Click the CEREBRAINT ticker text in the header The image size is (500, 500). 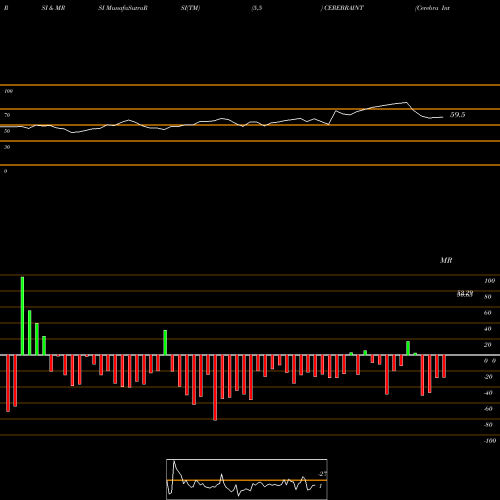coord(344,8)
